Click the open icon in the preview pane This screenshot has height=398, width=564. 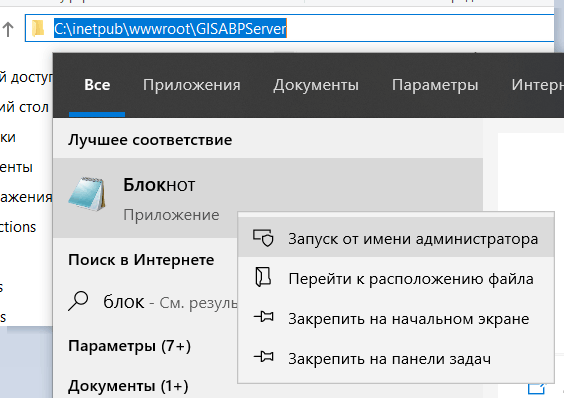537,389
